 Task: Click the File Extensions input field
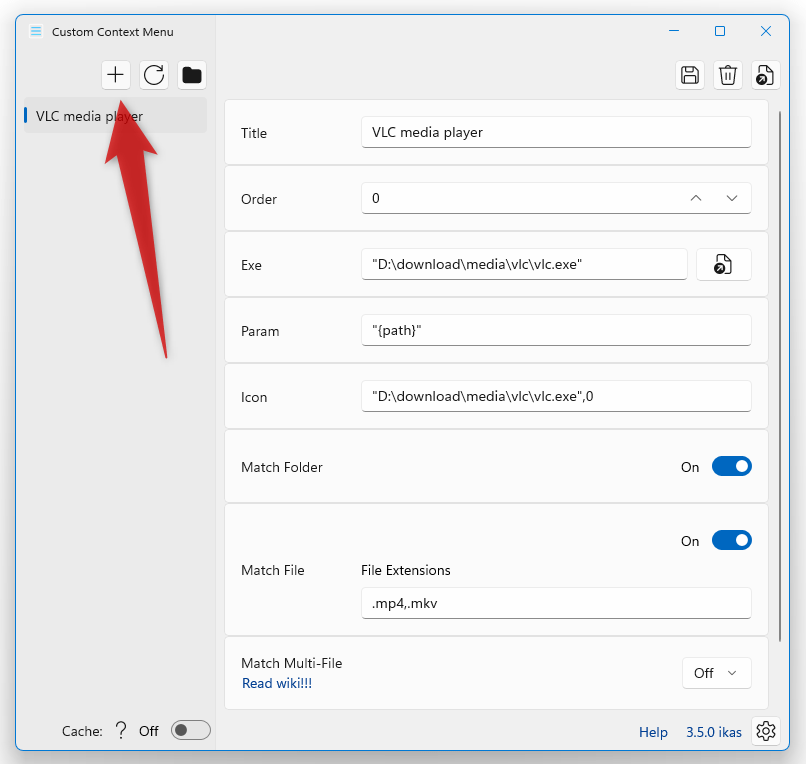(x=556, y=603)
